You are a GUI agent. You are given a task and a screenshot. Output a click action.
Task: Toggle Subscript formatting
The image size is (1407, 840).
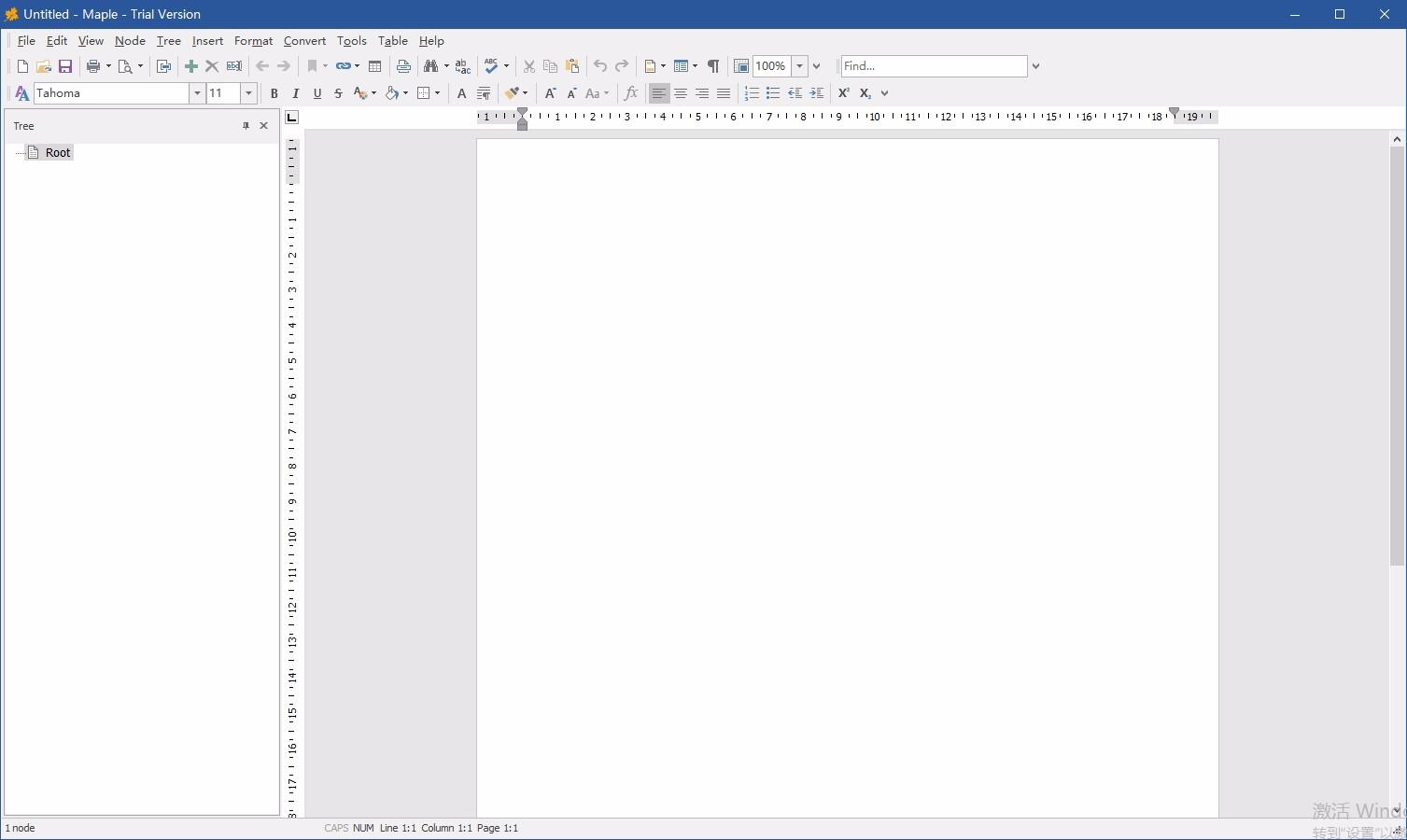coord(865,93)
